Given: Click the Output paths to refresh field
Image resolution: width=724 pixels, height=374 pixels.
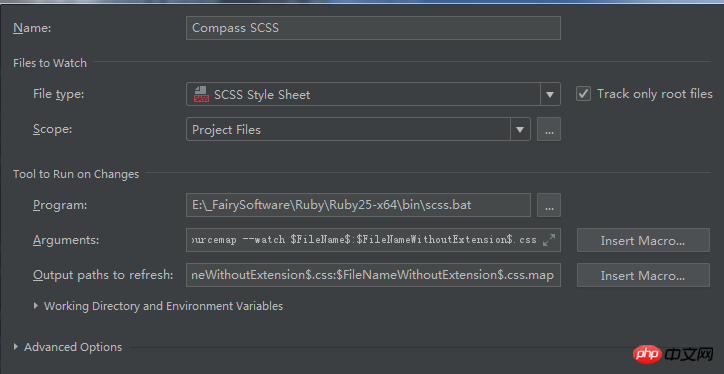Looking at the screenshot, I should (373, 275).
